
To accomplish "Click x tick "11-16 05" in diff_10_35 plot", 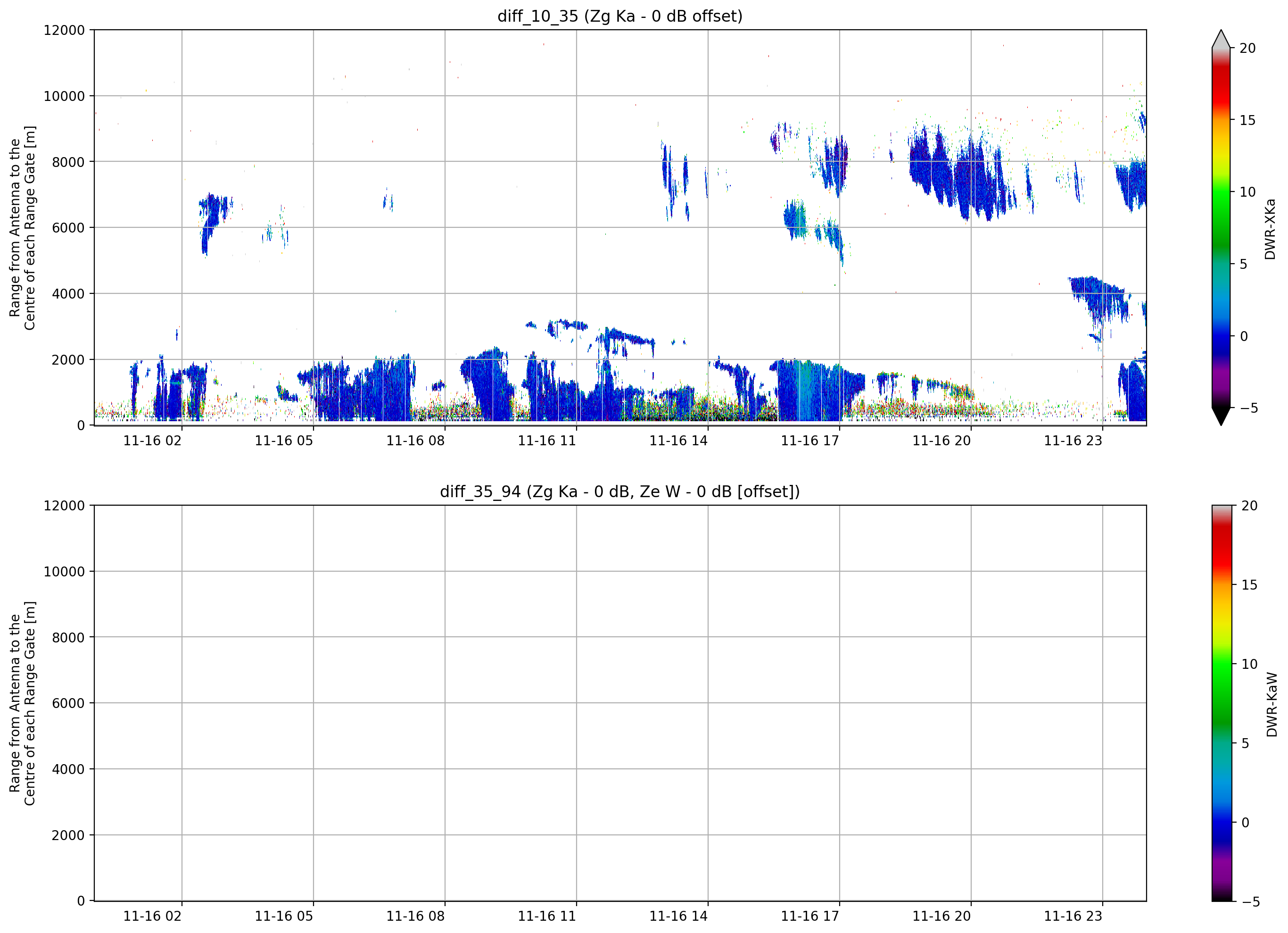I will (284, 441).
